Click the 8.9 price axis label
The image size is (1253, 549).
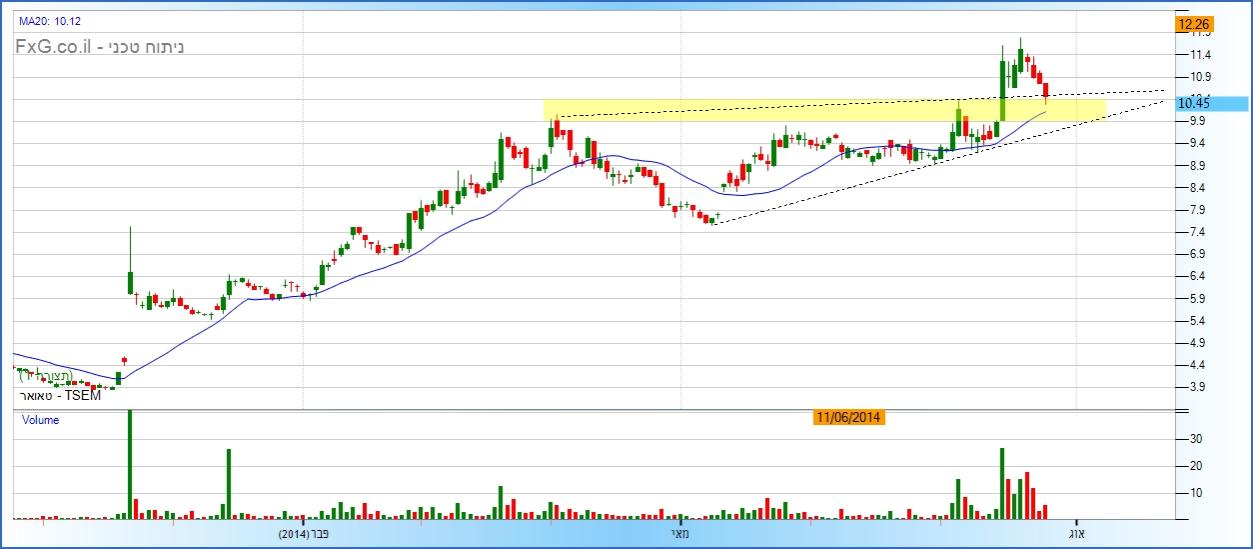tap(1193, 165)
